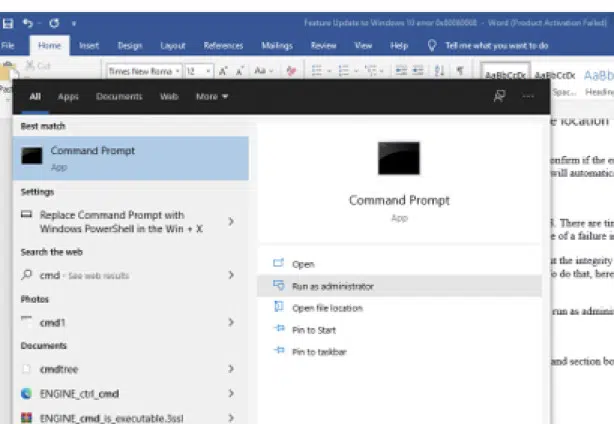Viewport: 614px width, 424px height.
Task: Click the search feedback icon
Action: [x=499, y=96]
